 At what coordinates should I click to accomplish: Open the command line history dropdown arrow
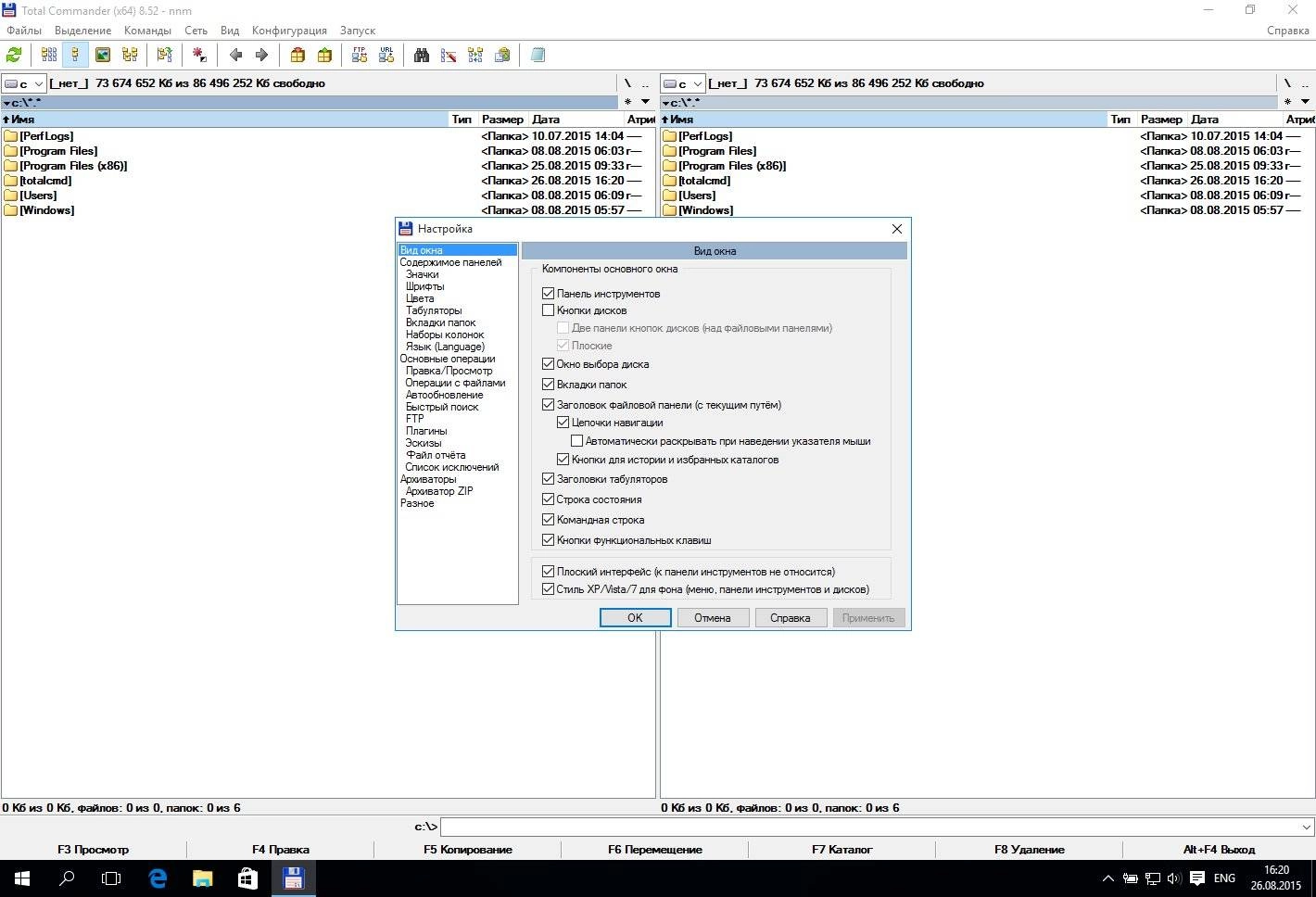(1307, 827)
